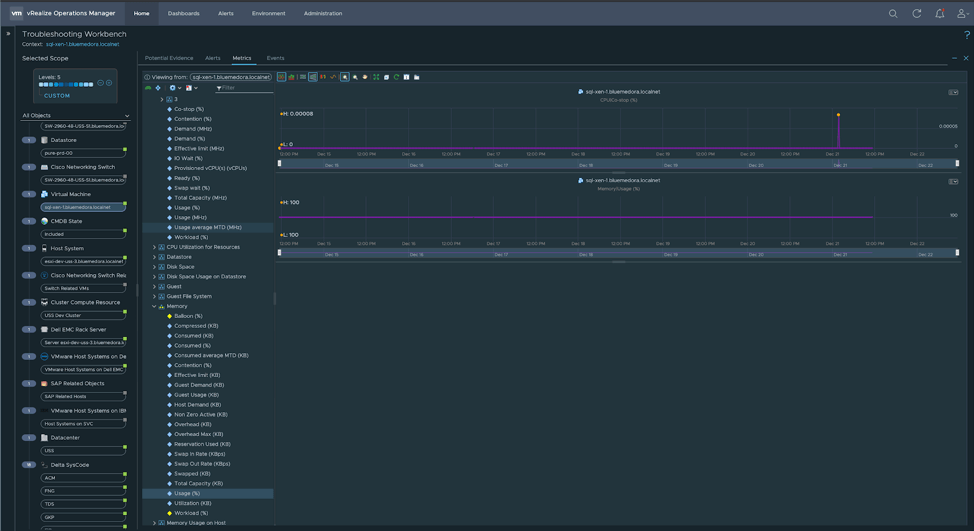The image size is (974, 531).
Task: Click the green refresh charts toolbar icon
Action: point(396,77)
